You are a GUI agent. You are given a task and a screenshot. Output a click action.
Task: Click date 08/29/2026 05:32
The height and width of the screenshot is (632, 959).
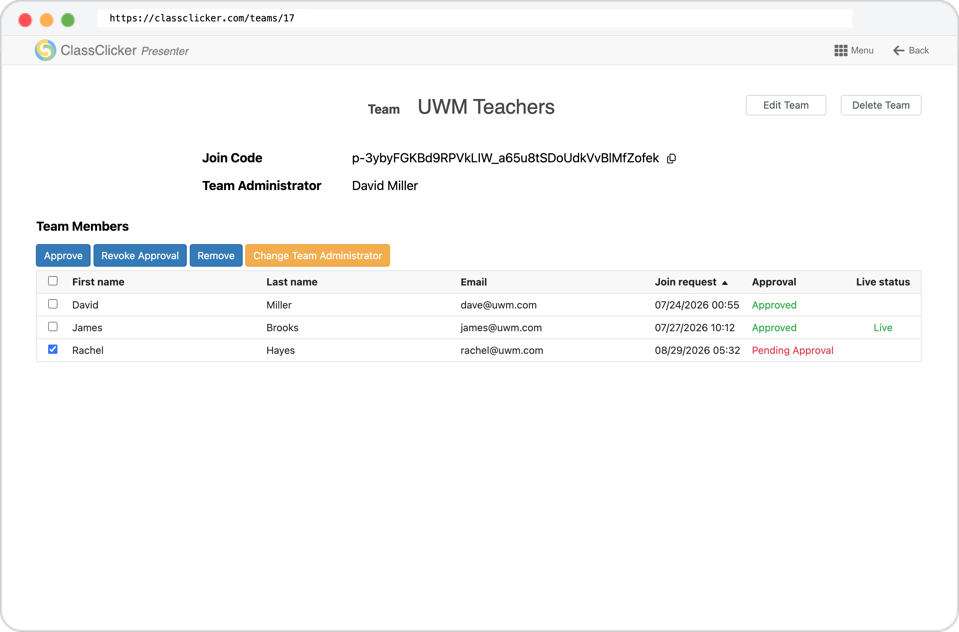[697, 350]
